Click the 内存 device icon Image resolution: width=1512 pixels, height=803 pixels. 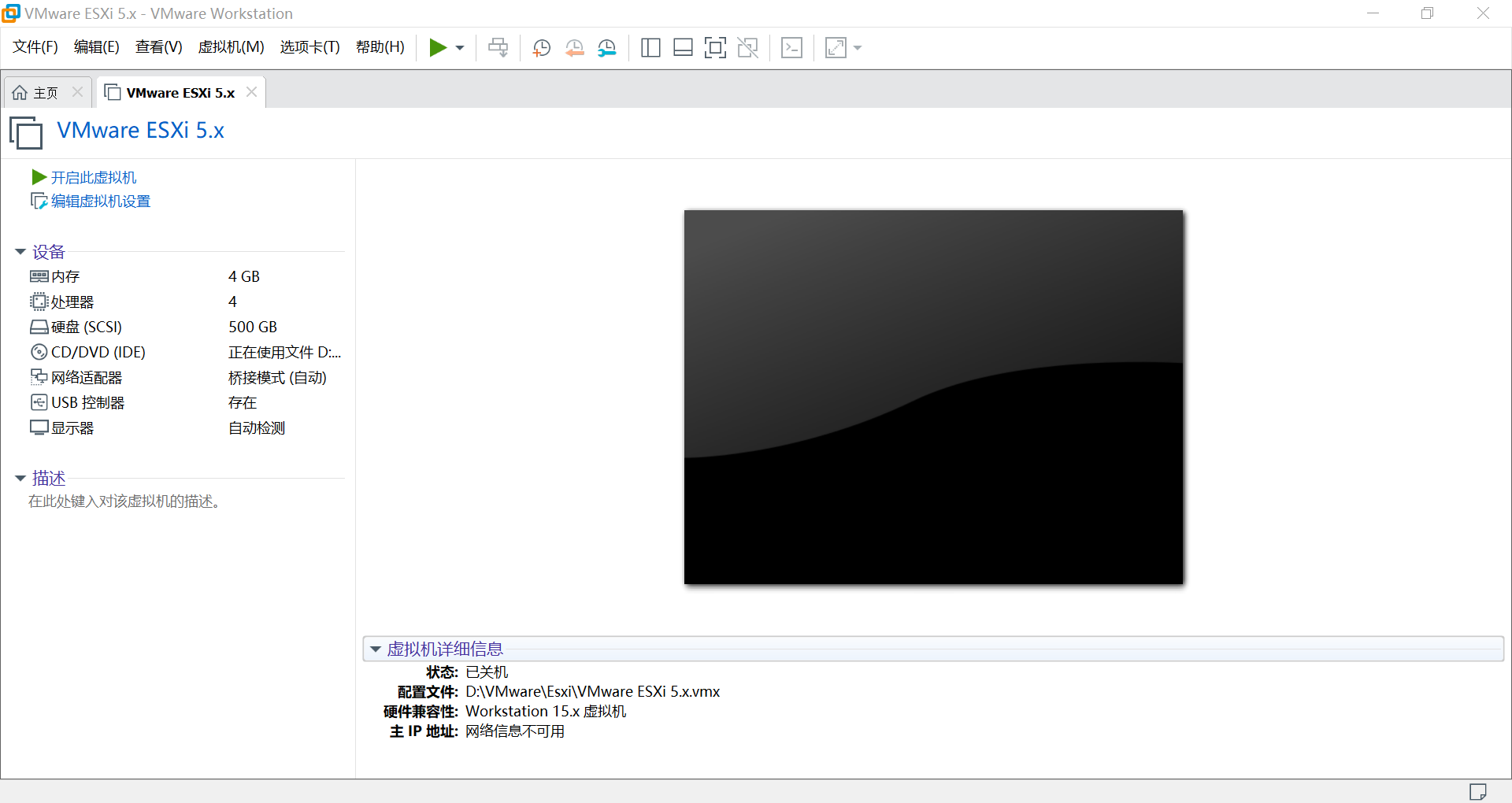click(39, 276)
